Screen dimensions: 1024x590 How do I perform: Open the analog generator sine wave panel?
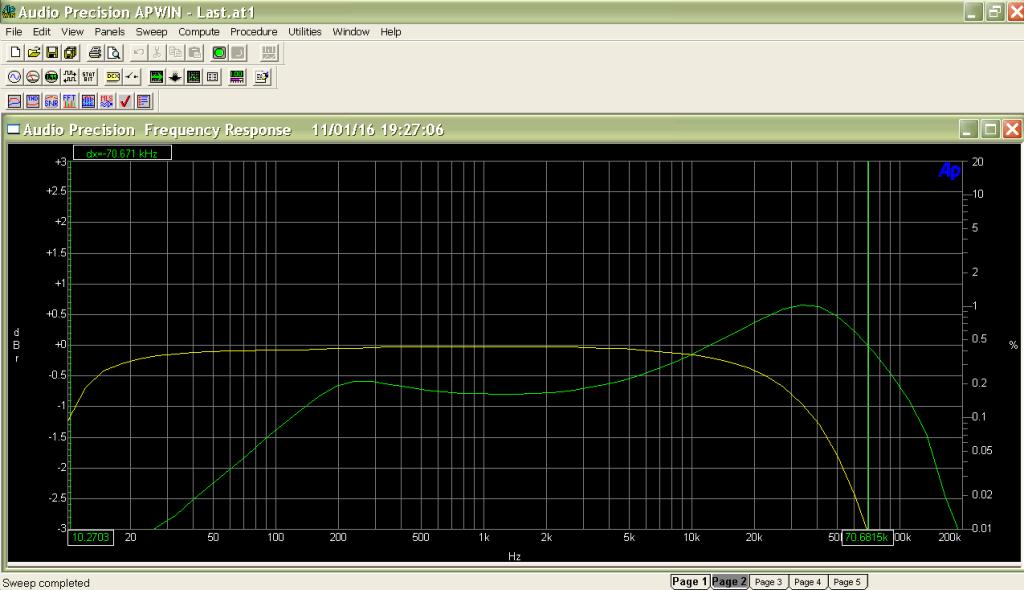[14, 77]
